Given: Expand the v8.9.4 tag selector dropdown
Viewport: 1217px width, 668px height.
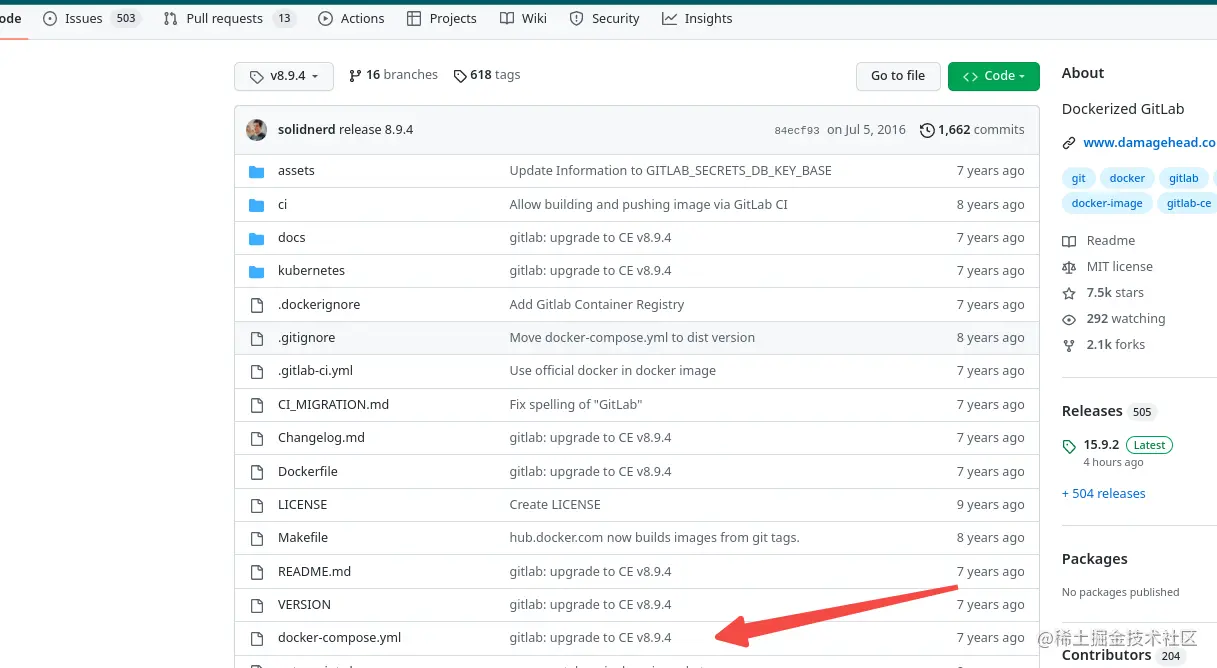Looking at the screenshot, I should [x=283, y=76].
